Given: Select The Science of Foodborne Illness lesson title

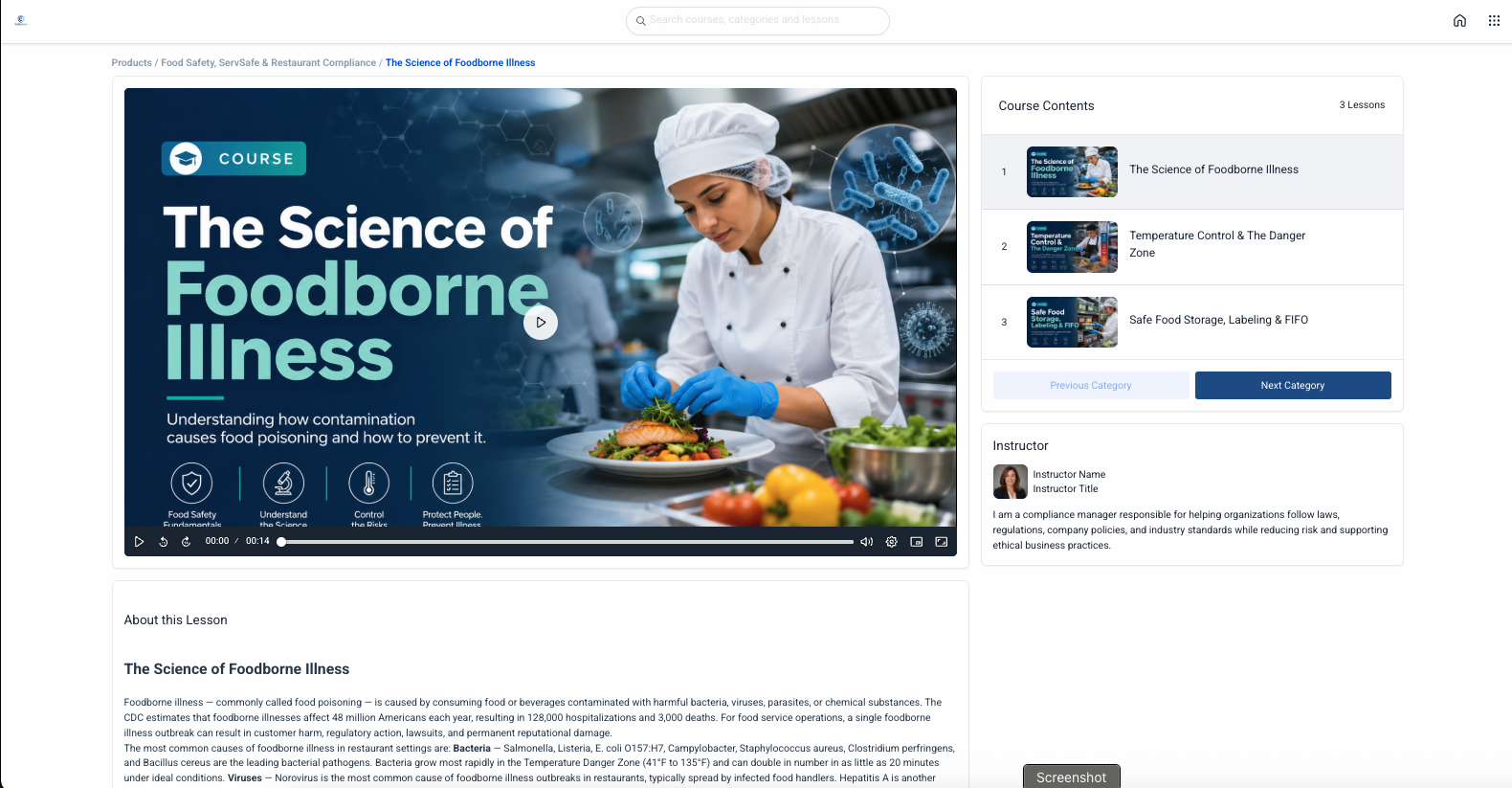Looking at the screenshot, I should [x=1213, y=169].
